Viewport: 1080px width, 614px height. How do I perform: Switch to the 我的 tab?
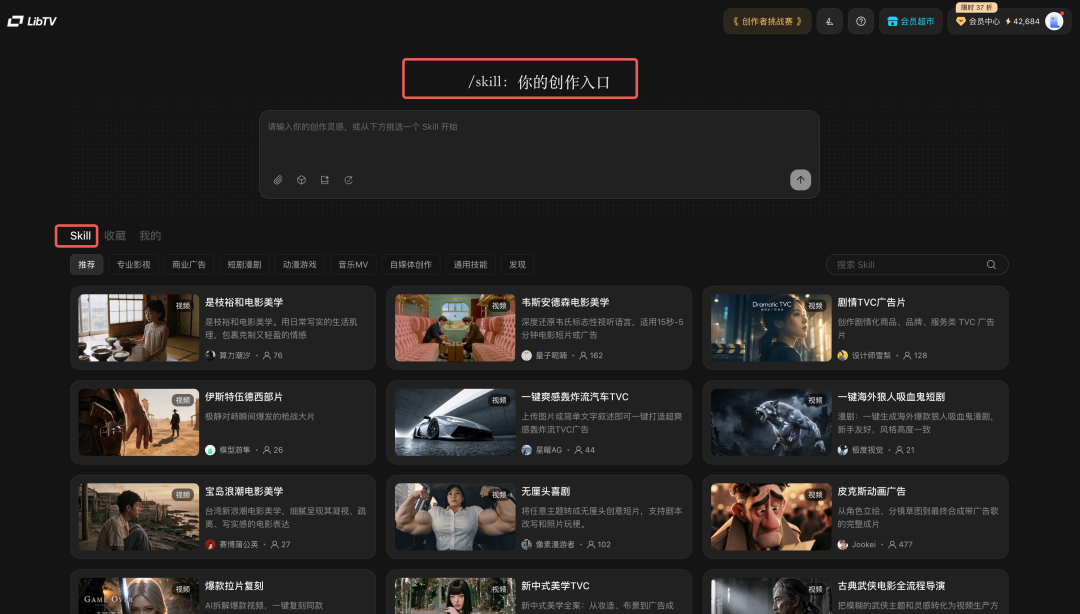point(150,236)
